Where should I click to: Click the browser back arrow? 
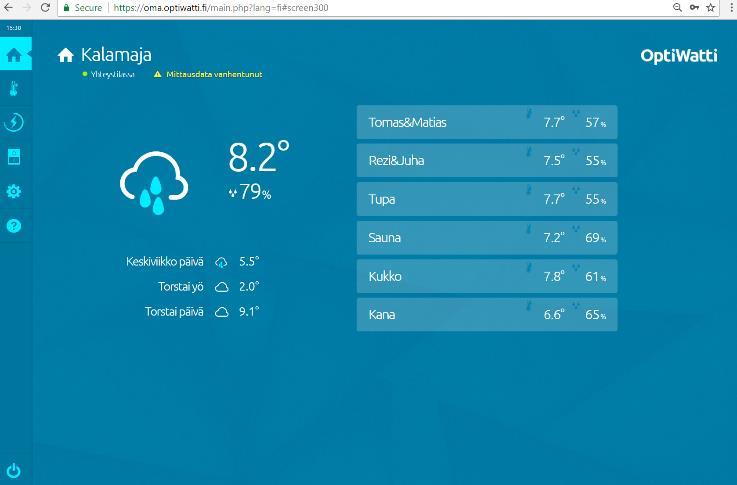pos(8,8)
